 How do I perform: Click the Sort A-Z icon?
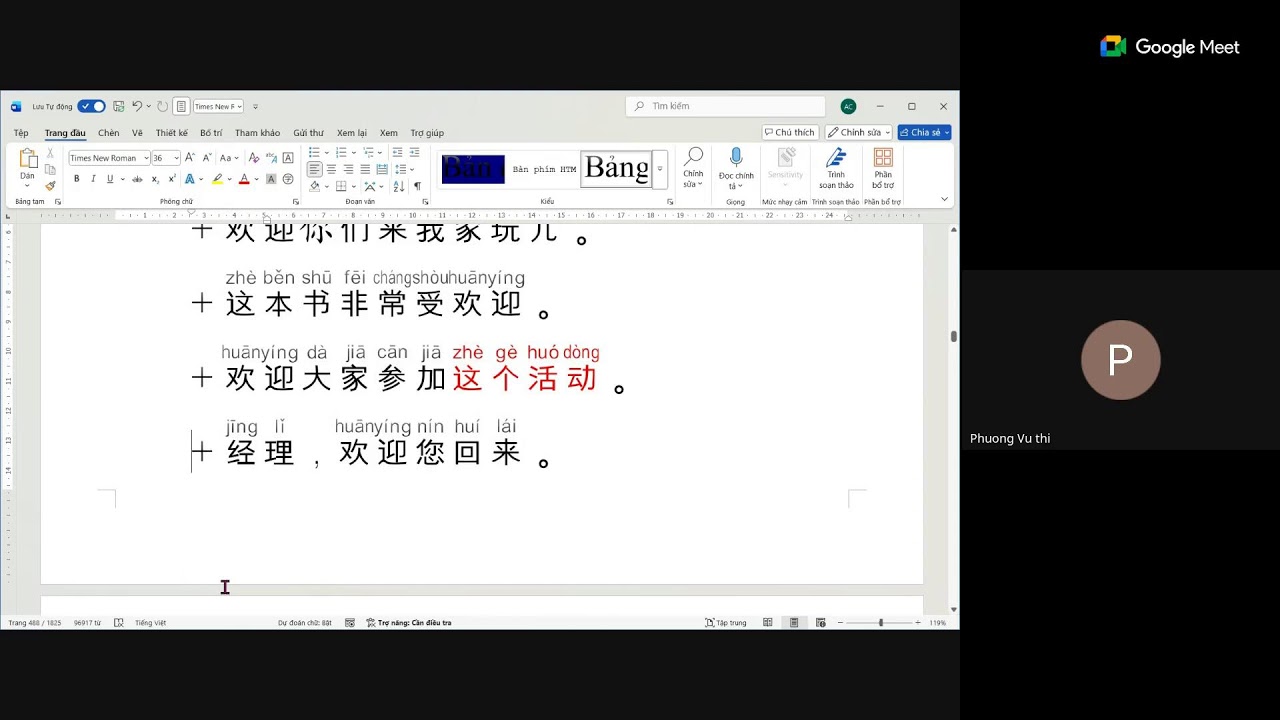pyautogui.click(x=399, y=186)
